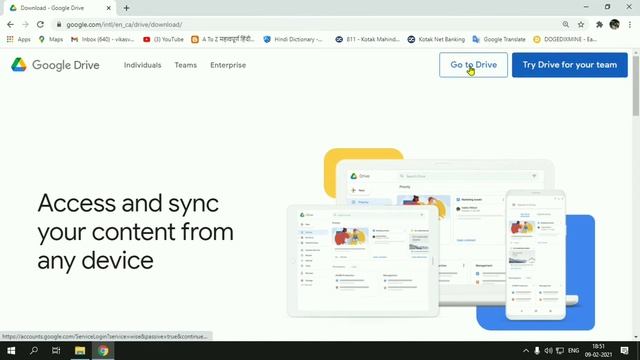
Task: Click the ENG language indicator
Action: [573, 351]
